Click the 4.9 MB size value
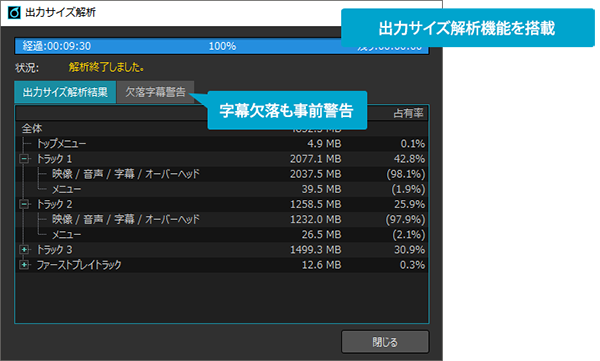600x361 pixels. [x=324, y=144]
